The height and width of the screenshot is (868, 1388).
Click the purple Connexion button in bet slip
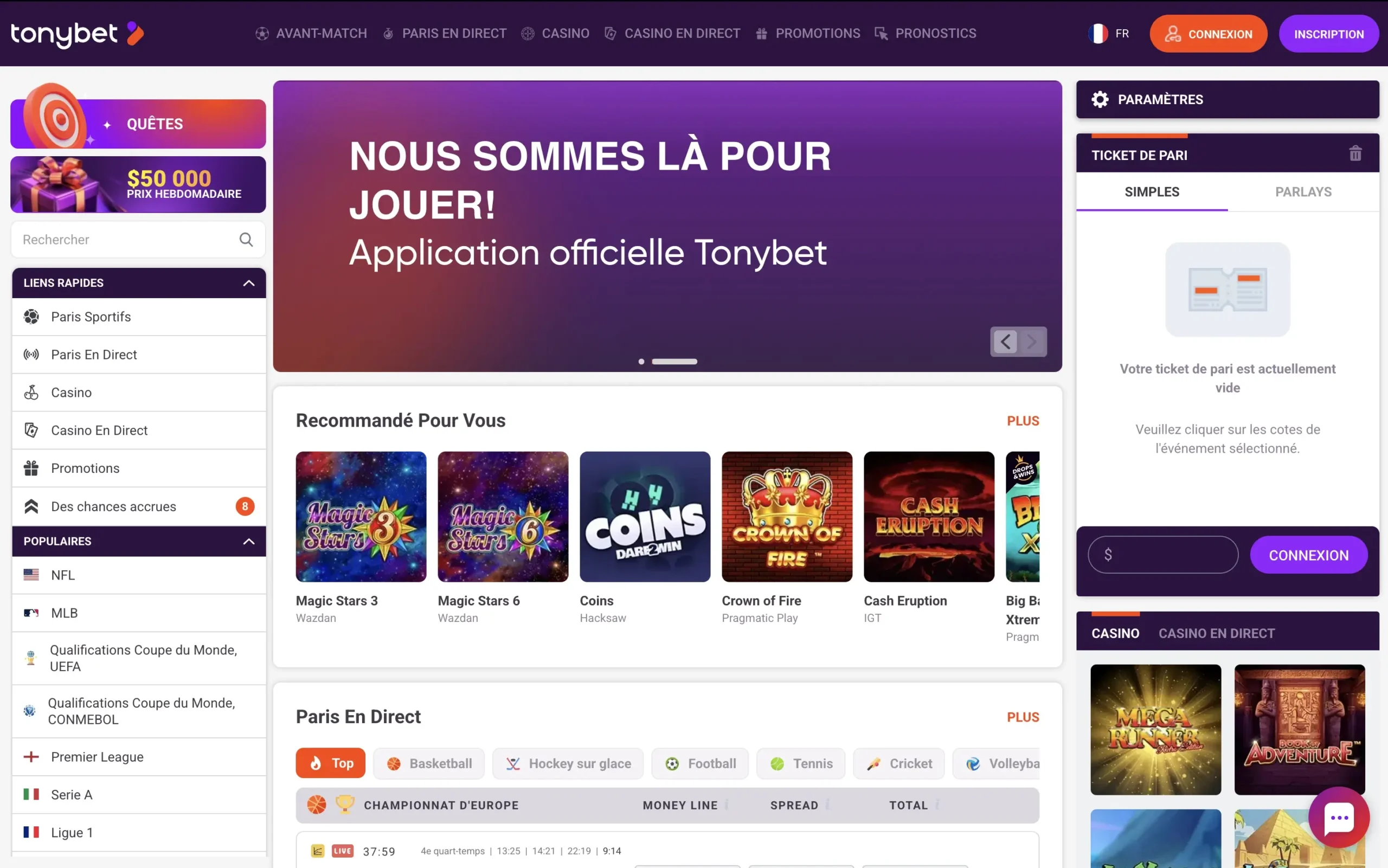[1309, 555]
